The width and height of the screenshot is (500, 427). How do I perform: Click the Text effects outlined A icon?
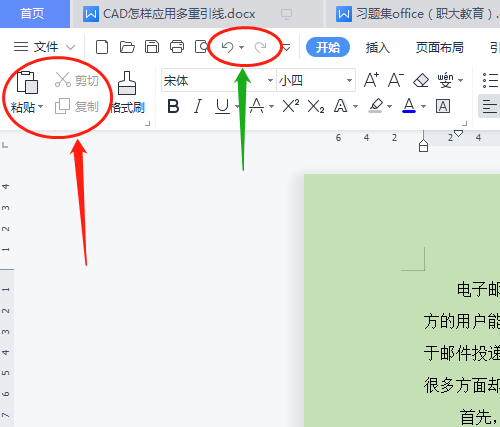pyautogui.click(x=341, y=107)
